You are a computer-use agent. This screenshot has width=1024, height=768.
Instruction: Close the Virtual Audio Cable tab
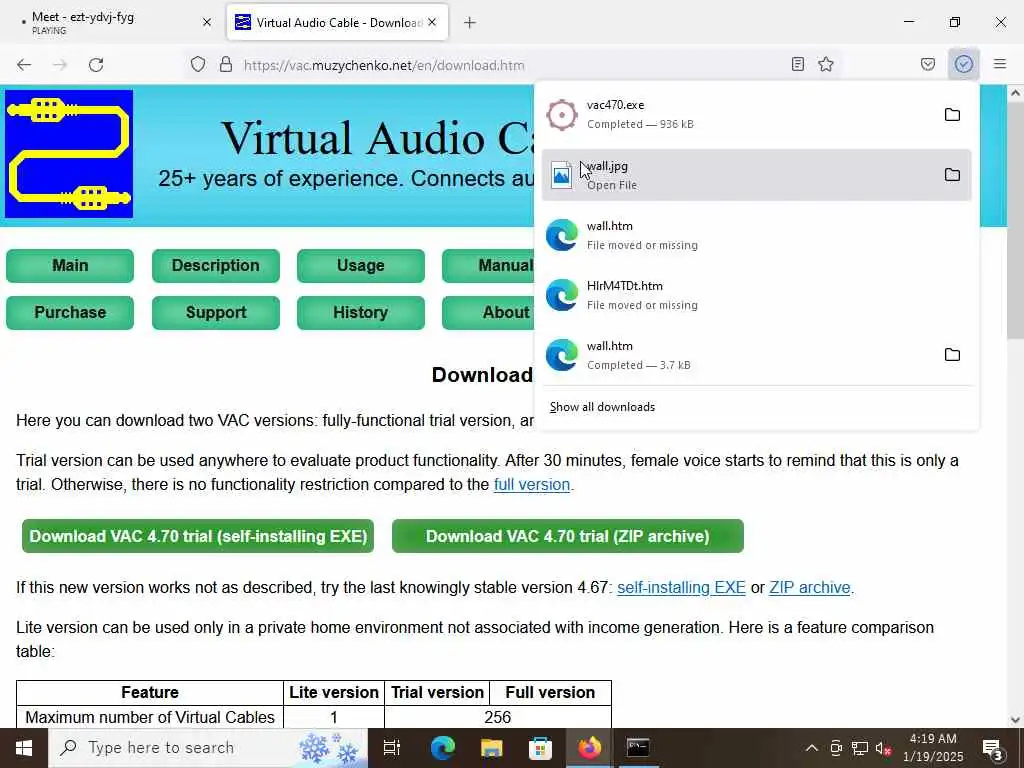click(x=432, y=22)
